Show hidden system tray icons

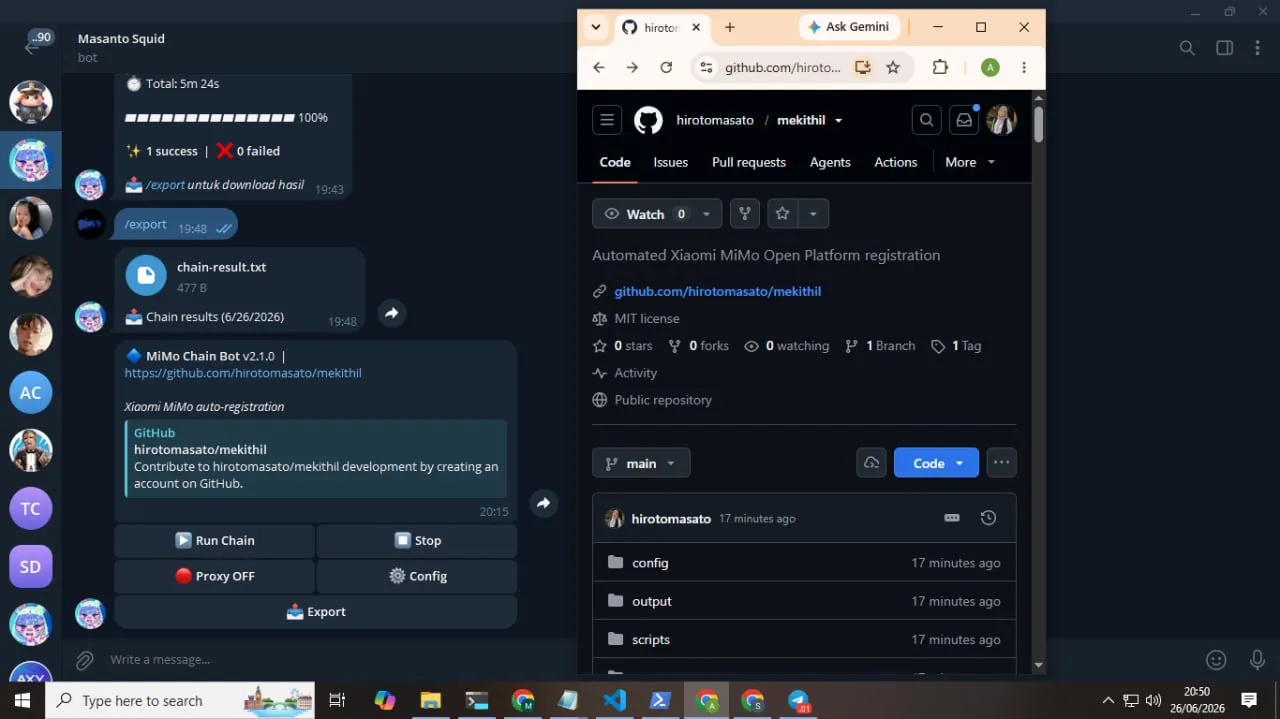click(x=1108, y=701)
